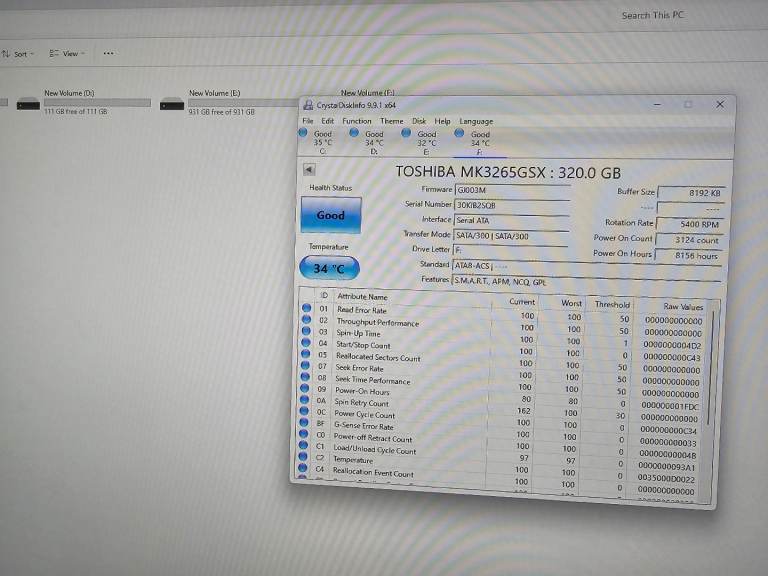Click the status dot for Spin-Up Time
Screen dimensions: 768x576
306,331
